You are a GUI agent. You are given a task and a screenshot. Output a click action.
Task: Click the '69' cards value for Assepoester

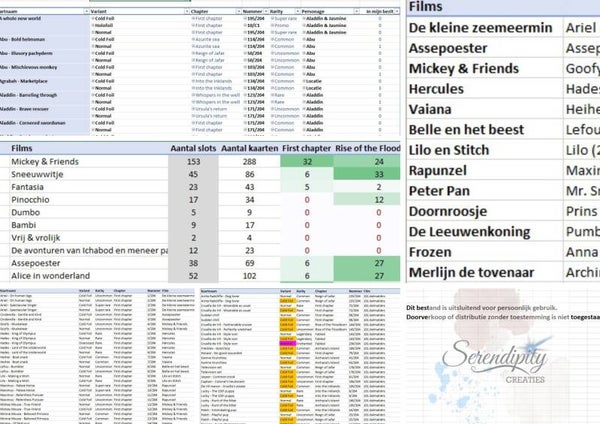click(x=249, y=263)
